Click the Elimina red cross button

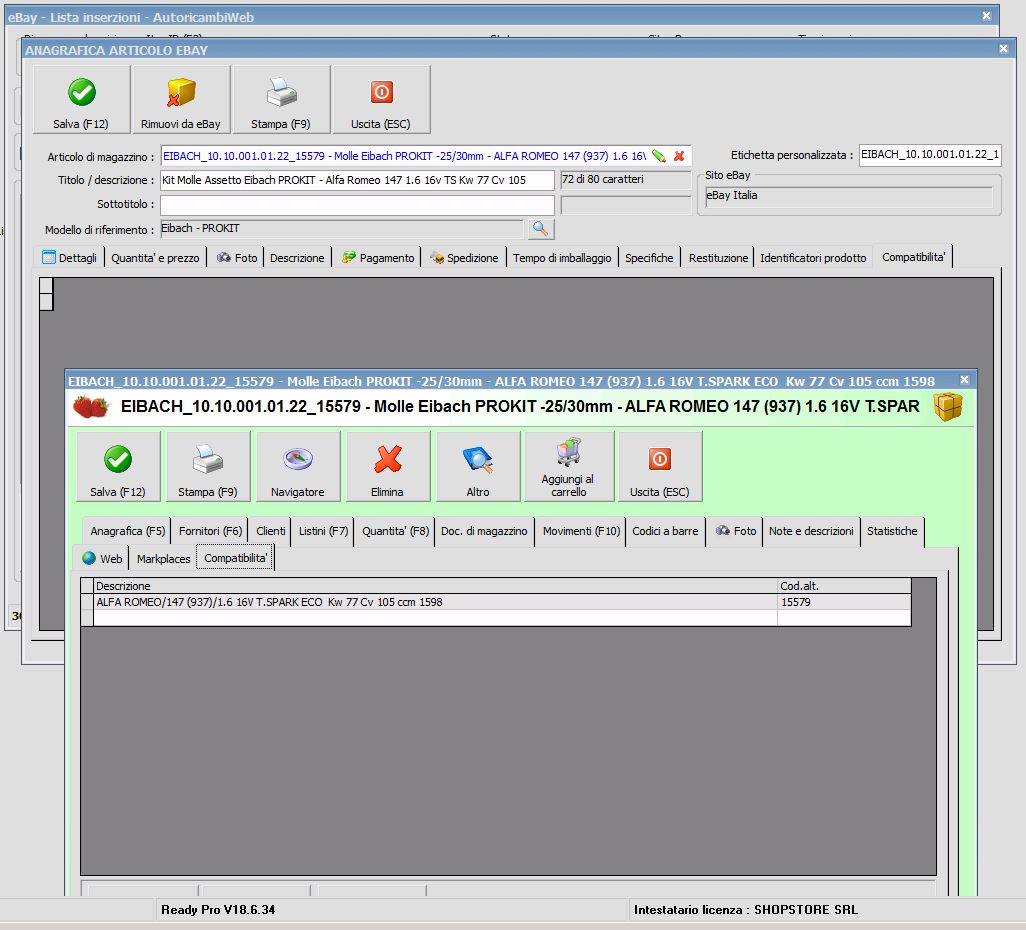tap(388, 467)
